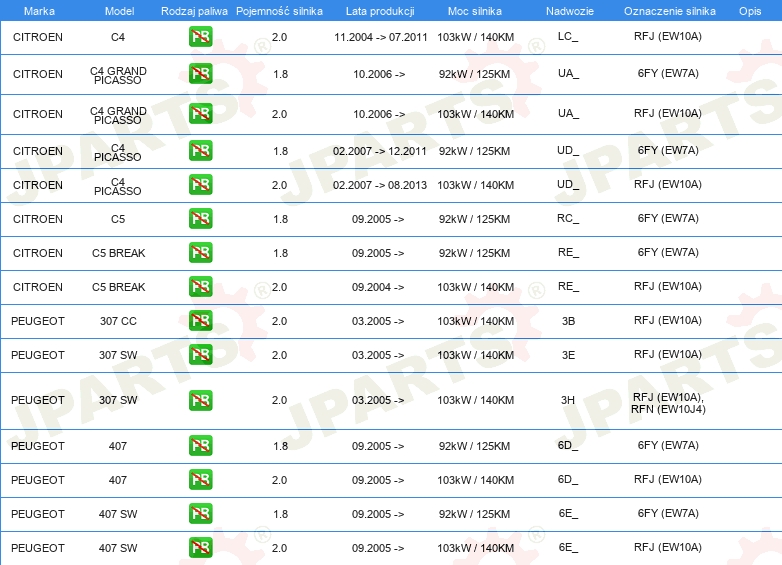
Task: Click body code UA_ in the 1.8 row
Action: [569, 73]
